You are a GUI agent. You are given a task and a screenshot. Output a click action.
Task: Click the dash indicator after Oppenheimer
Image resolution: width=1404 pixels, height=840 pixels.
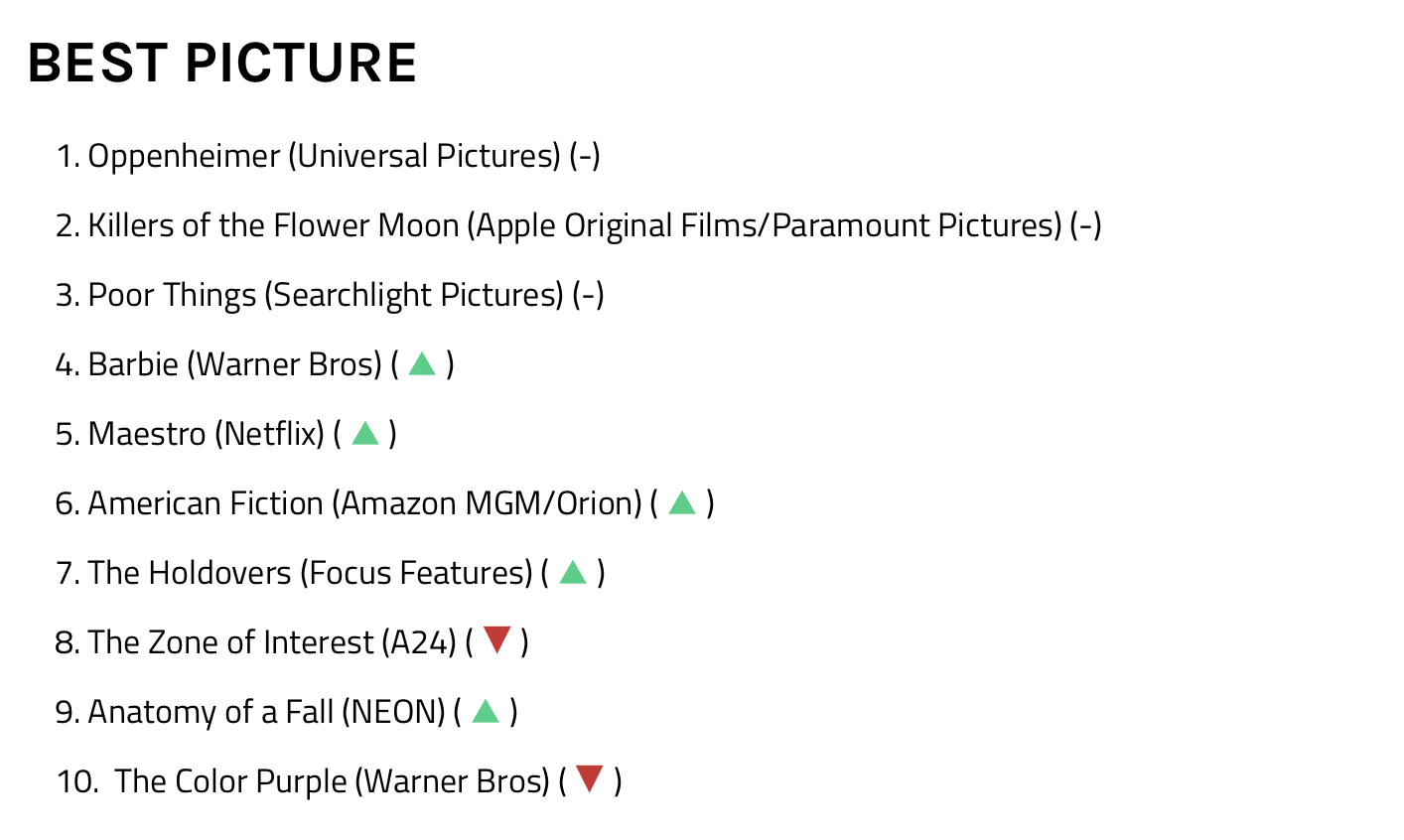point(585,156)
